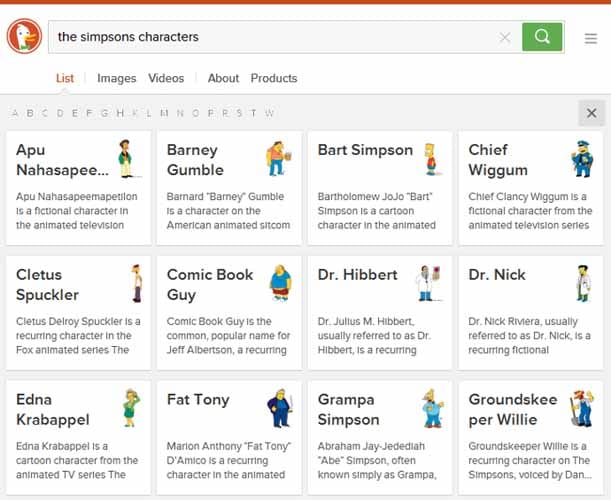Viewport: 611px width, 500px height.
Task: Clear the search query with the X icon
Action: (505, 37)
